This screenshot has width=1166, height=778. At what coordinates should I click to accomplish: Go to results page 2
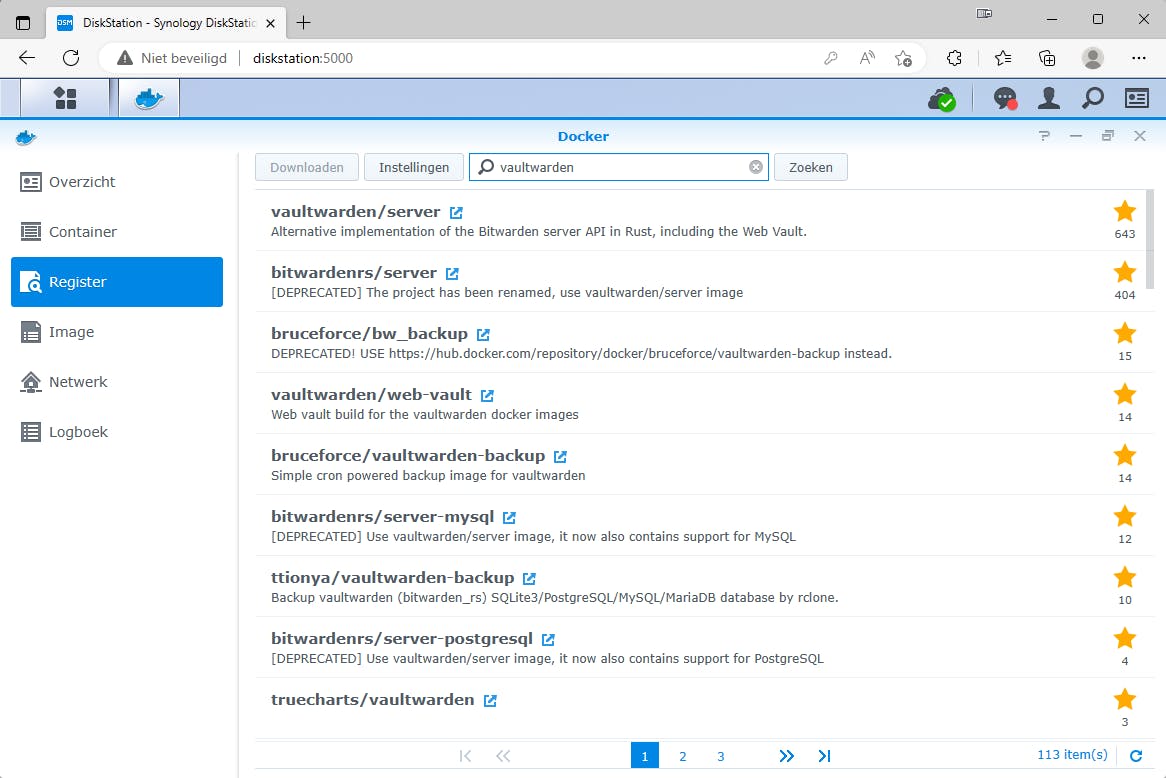click(683, 756)
